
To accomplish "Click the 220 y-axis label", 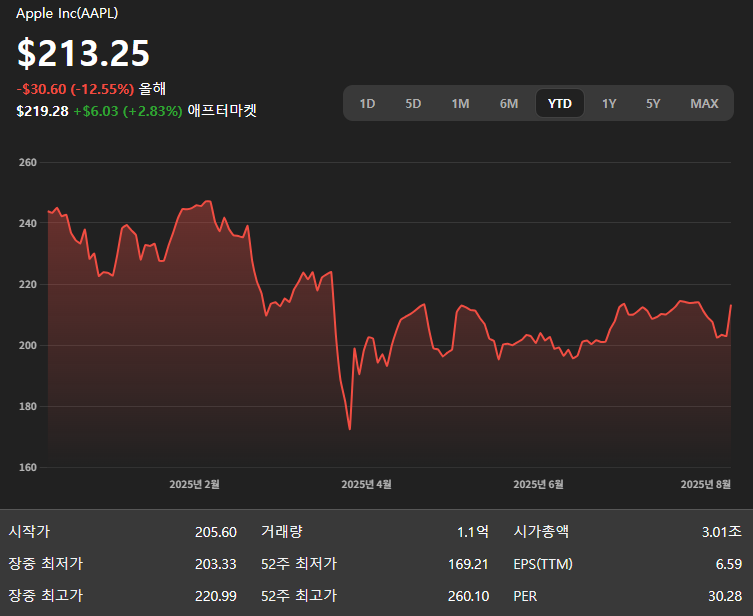I will (x=28, y=284).
